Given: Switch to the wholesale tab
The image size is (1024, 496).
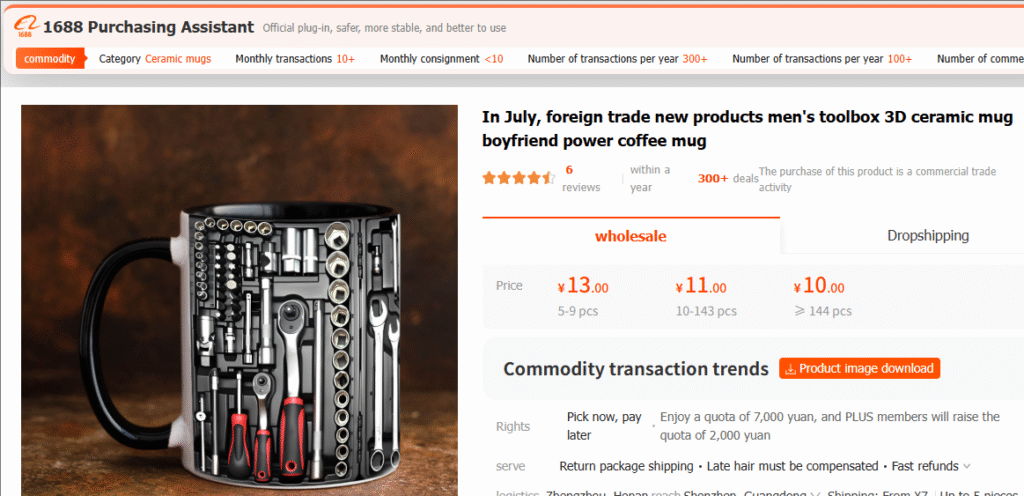Looking at the screenshot, I should [631, 236].
